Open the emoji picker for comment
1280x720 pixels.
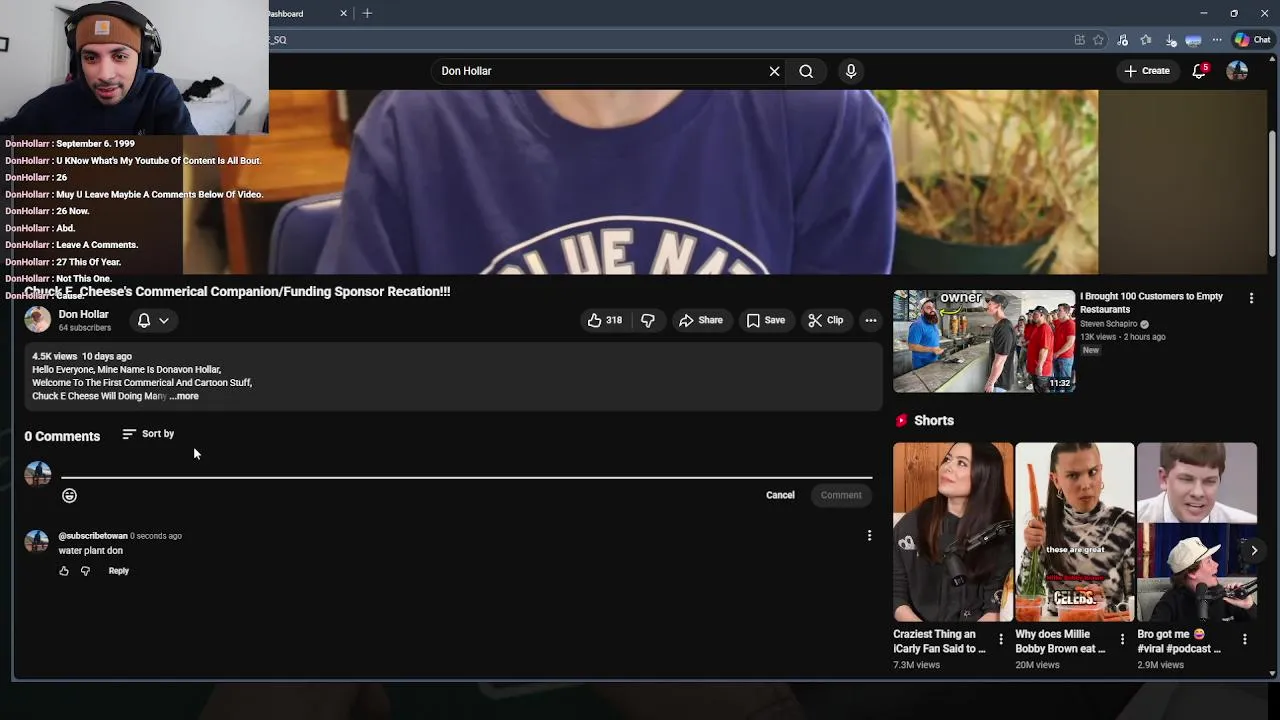(x=69, y=495)
